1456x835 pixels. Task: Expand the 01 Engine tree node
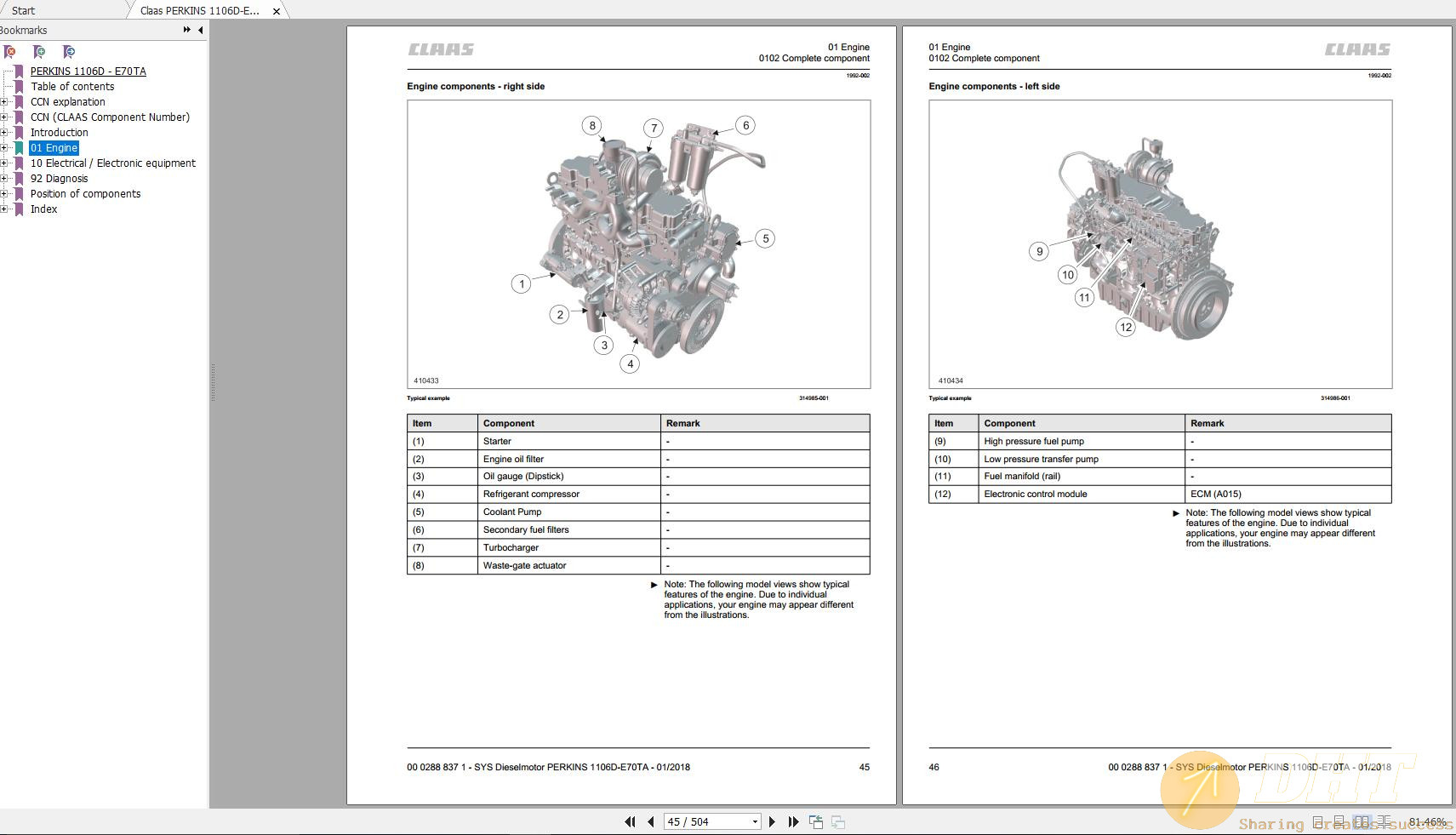tap(4, 148)
